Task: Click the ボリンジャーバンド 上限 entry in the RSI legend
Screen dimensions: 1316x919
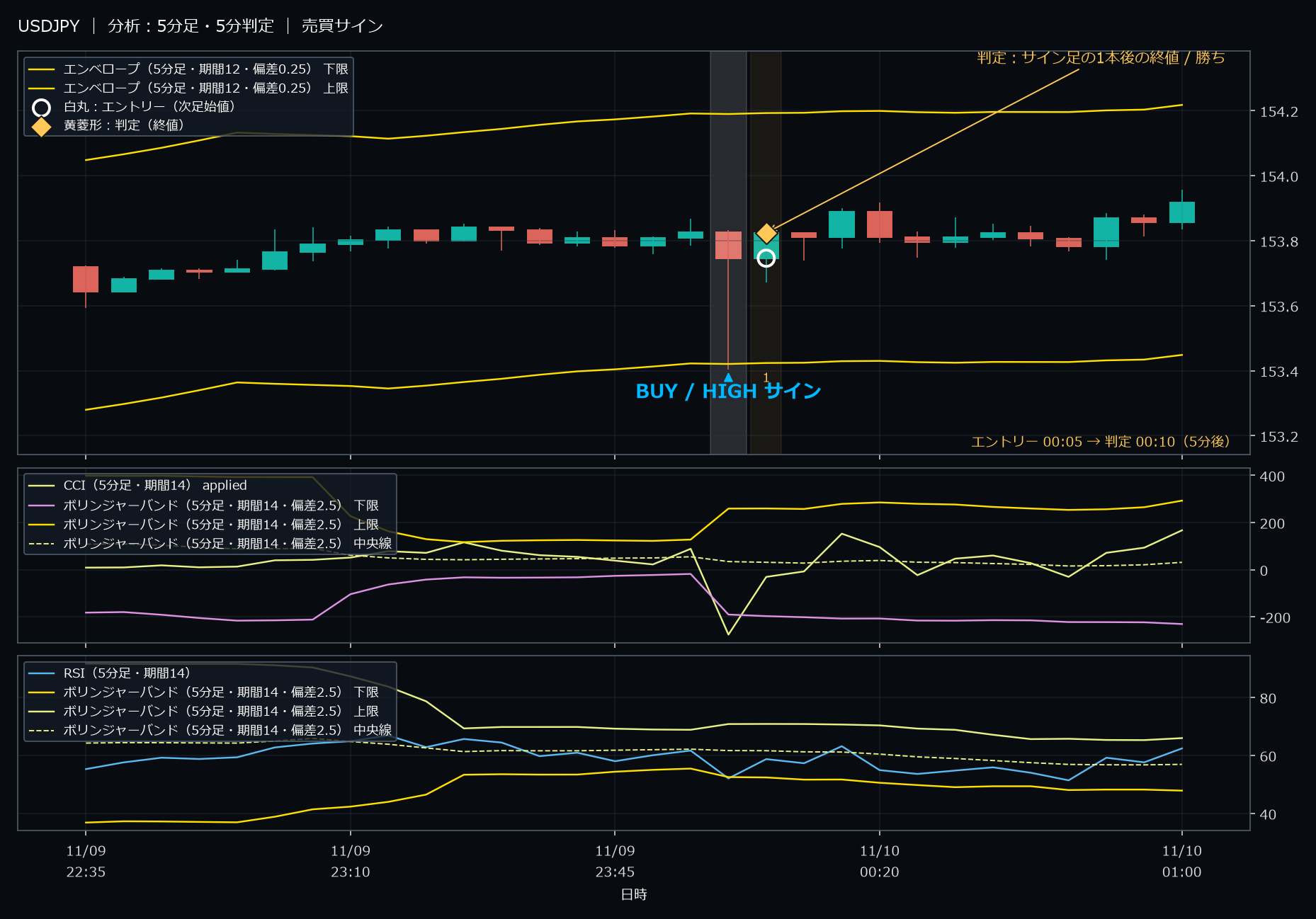Action: (x=204, y=712)
